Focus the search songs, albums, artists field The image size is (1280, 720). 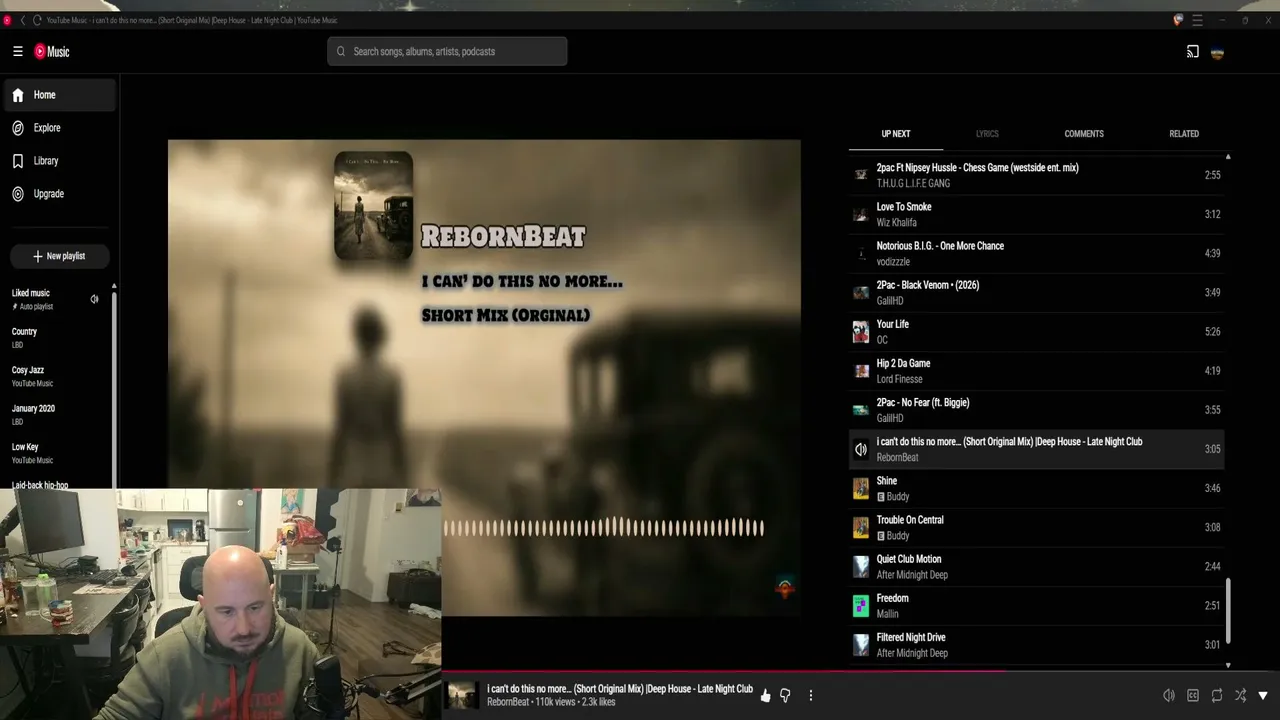click(x=447, y=51)
